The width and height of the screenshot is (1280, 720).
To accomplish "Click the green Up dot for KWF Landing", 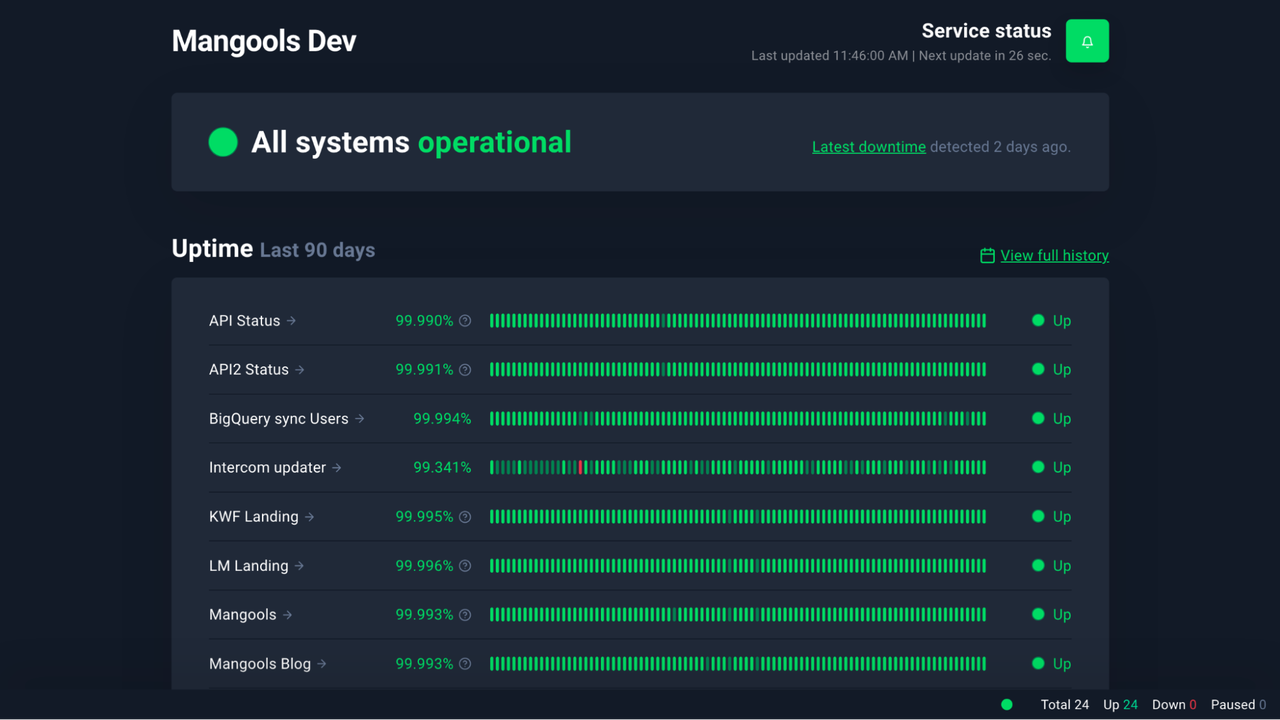I will 1040,516.
